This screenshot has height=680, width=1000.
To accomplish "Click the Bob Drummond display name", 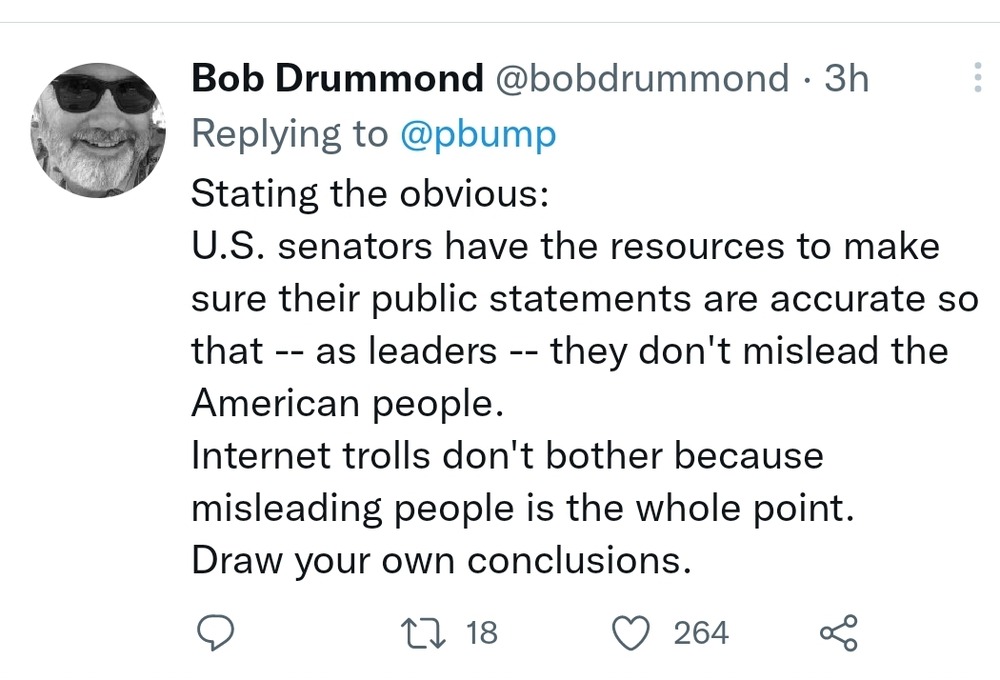I will pyautogui.click(x=336, y=79).
